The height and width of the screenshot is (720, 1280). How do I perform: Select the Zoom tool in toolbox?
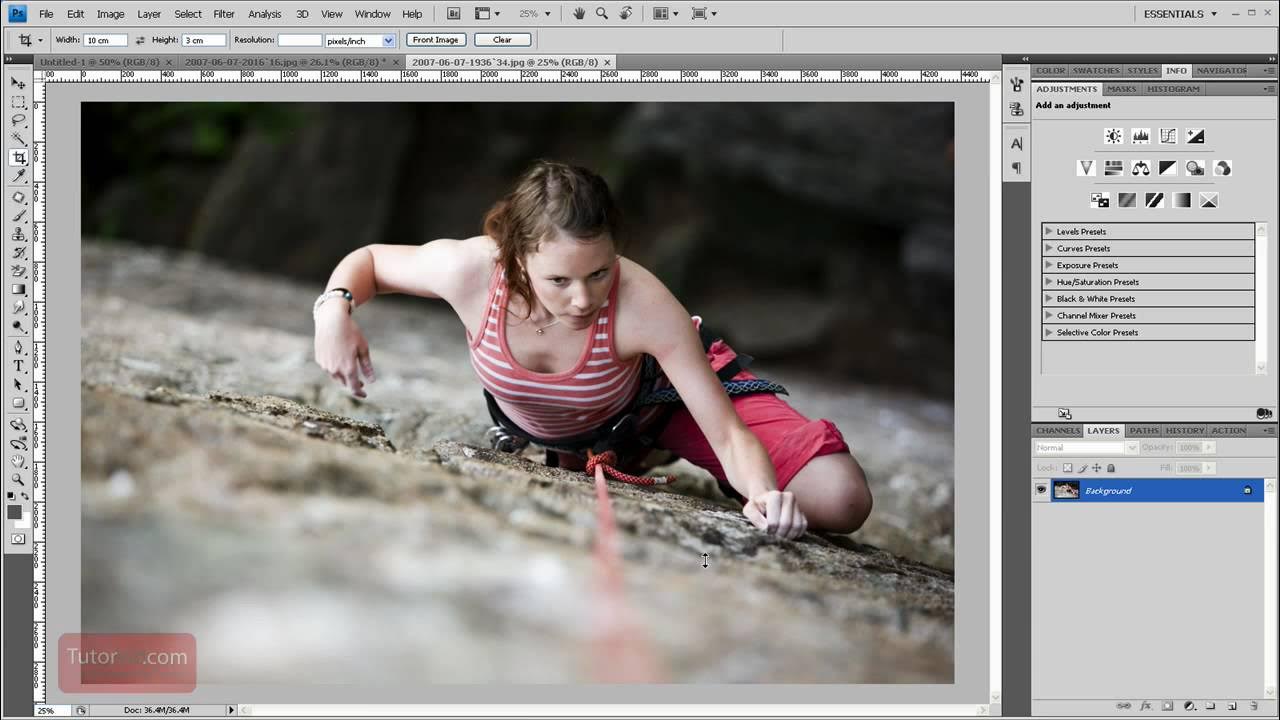(x=18, y=480)
